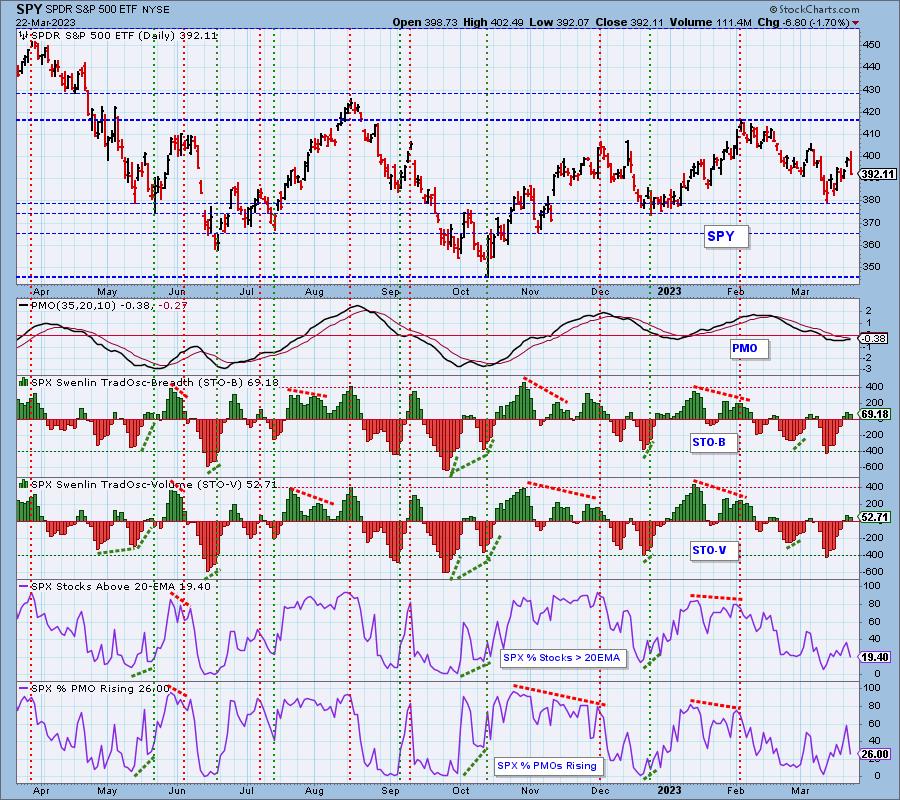This screenshot has width=900, height=800.
Task: Click the blue PMO annotation box
Action: (749, 348)
